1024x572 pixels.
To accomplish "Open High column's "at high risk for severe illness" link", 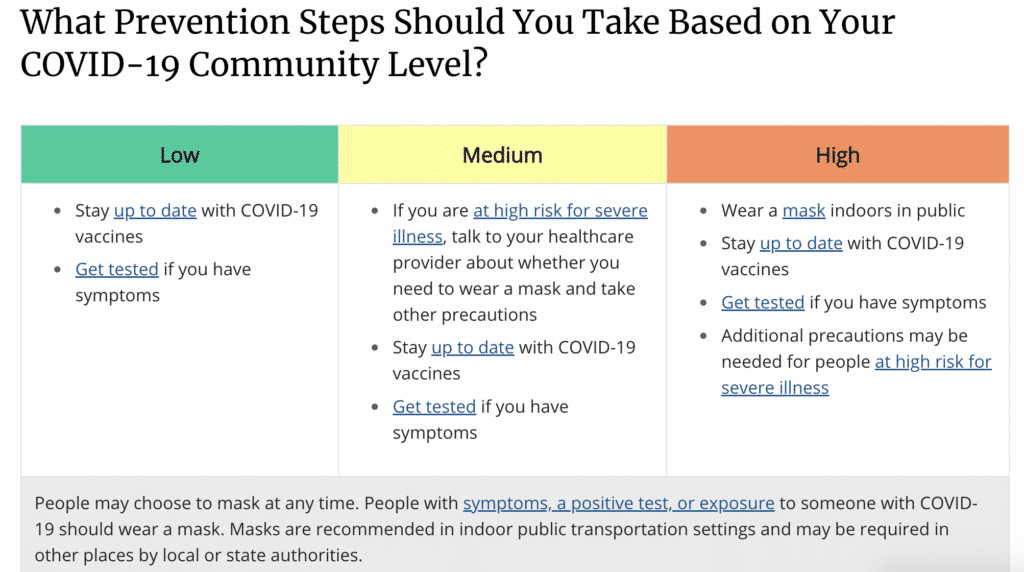I will point(933,362).
